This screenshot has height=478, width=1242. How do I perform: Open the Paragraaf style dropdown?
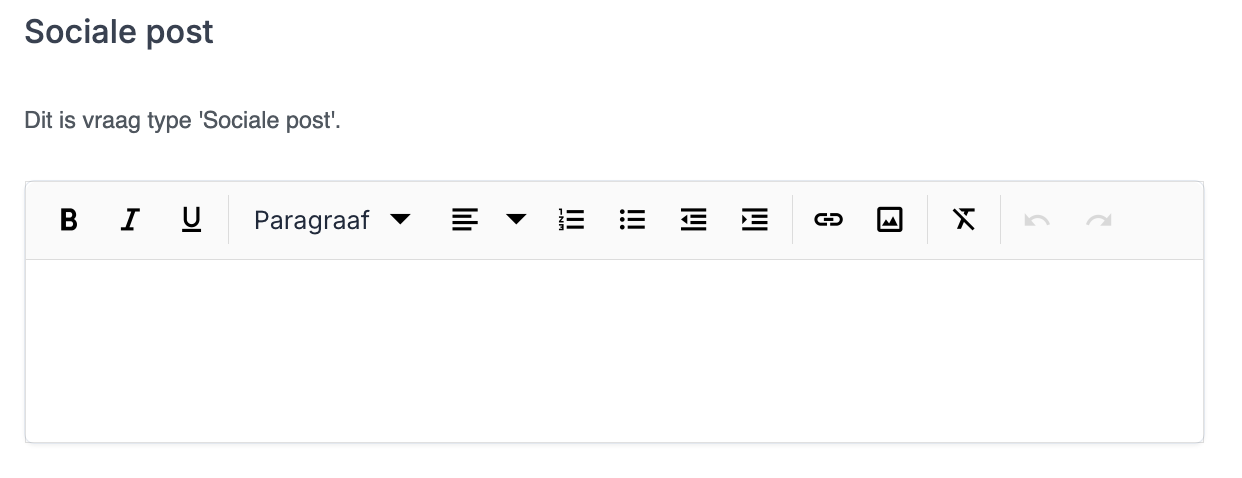pos(312,220)
